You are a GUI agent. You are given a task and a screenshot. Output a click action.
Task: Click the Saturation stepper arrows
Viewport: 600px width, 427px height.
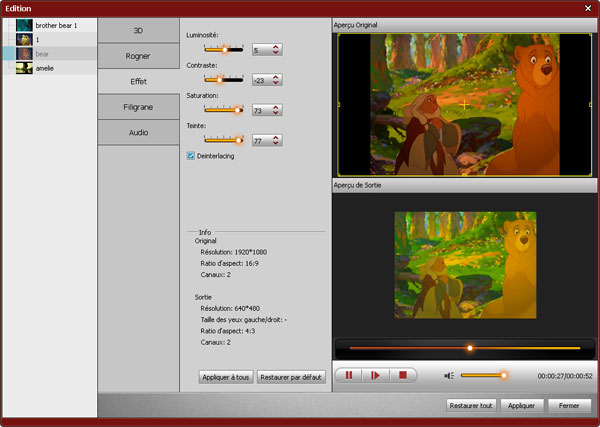click(276, 111)
